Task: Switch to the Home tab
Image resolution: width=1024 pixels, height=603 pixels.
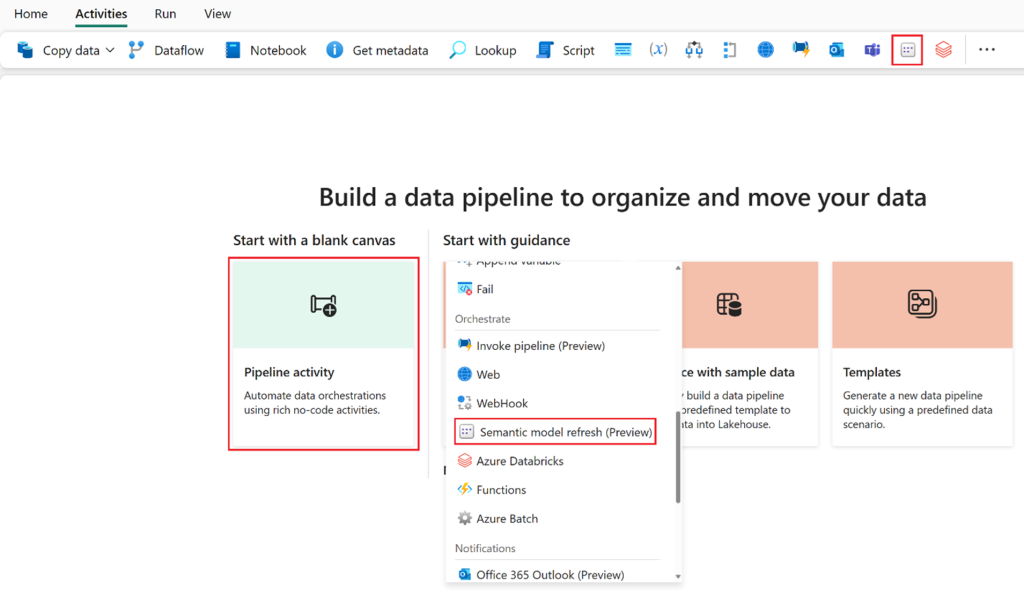Action: point(31,14)
